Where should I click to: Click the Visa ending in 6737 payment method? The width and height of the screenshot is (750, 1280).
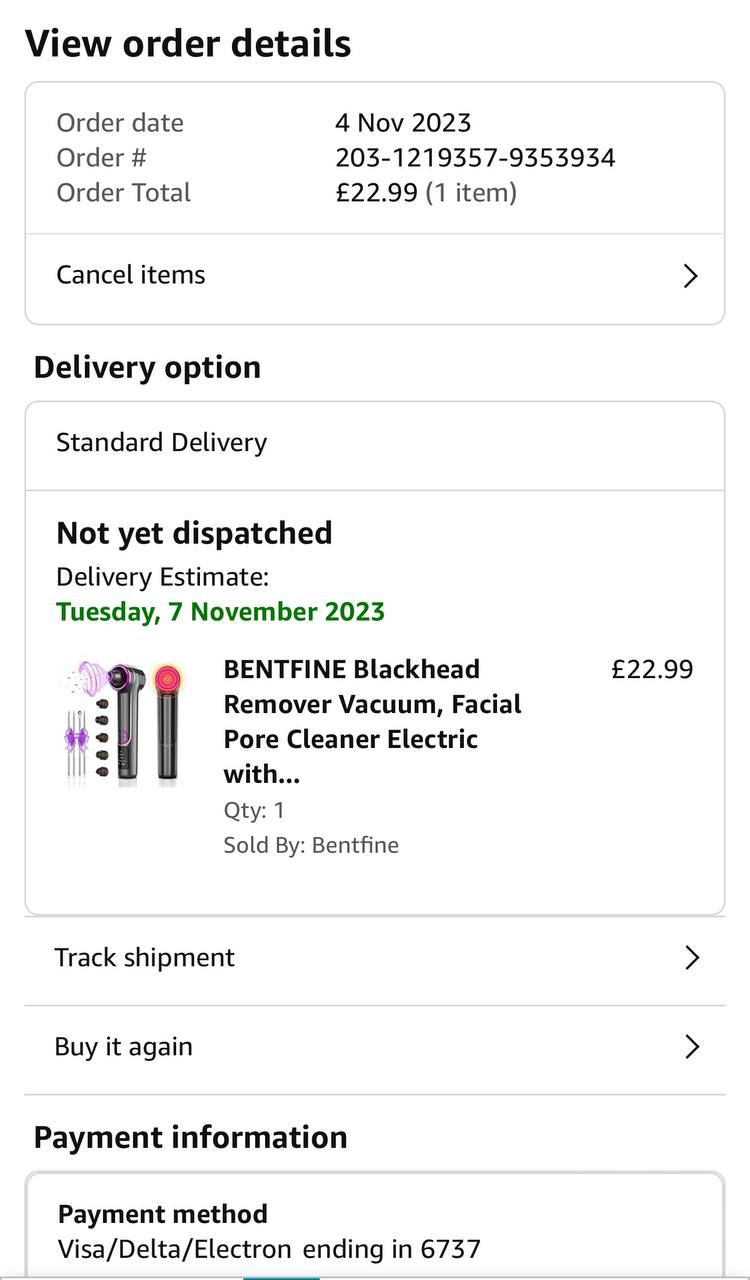coord(269,1249)
